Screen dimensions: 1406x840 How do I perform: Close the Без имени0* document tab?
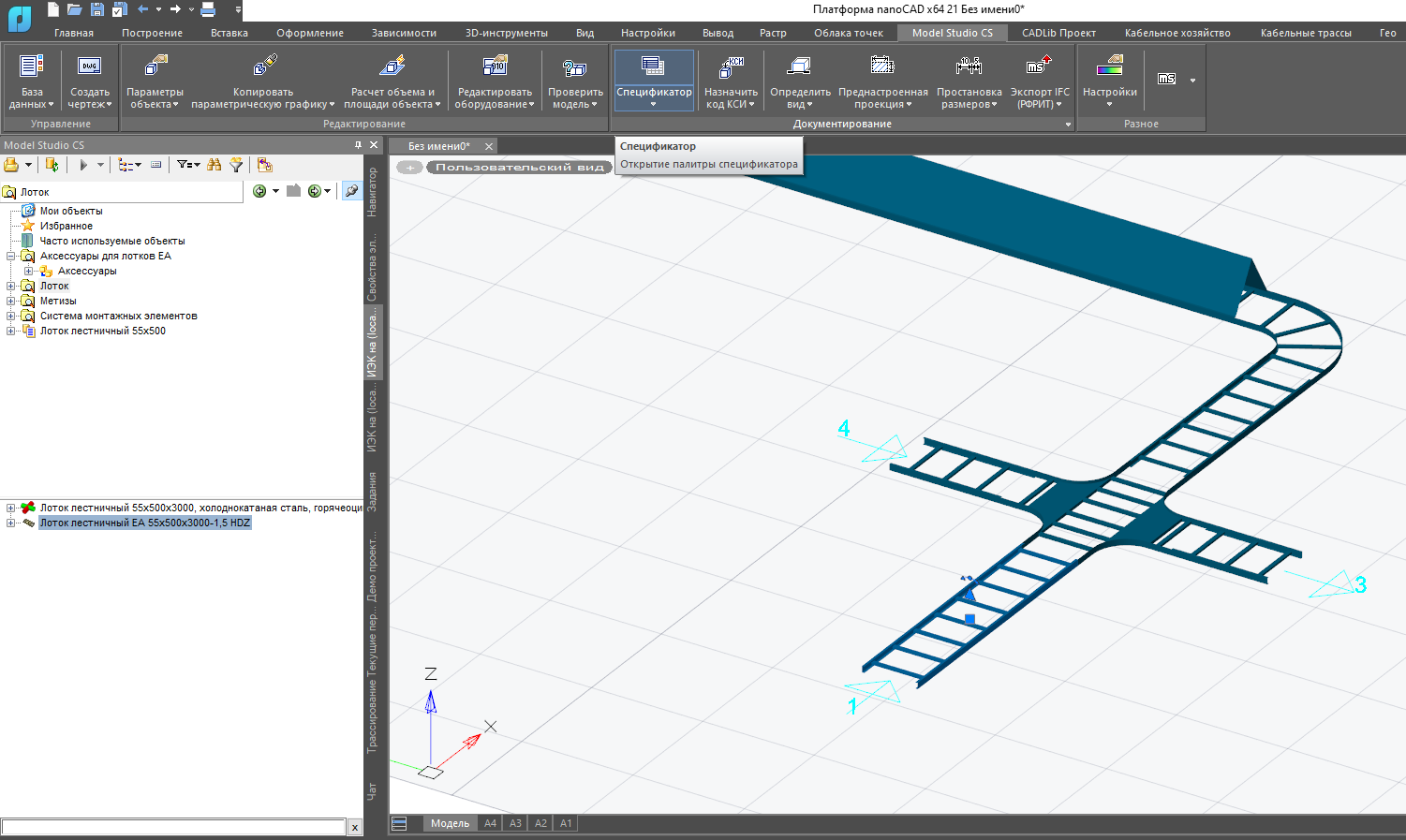488,146
